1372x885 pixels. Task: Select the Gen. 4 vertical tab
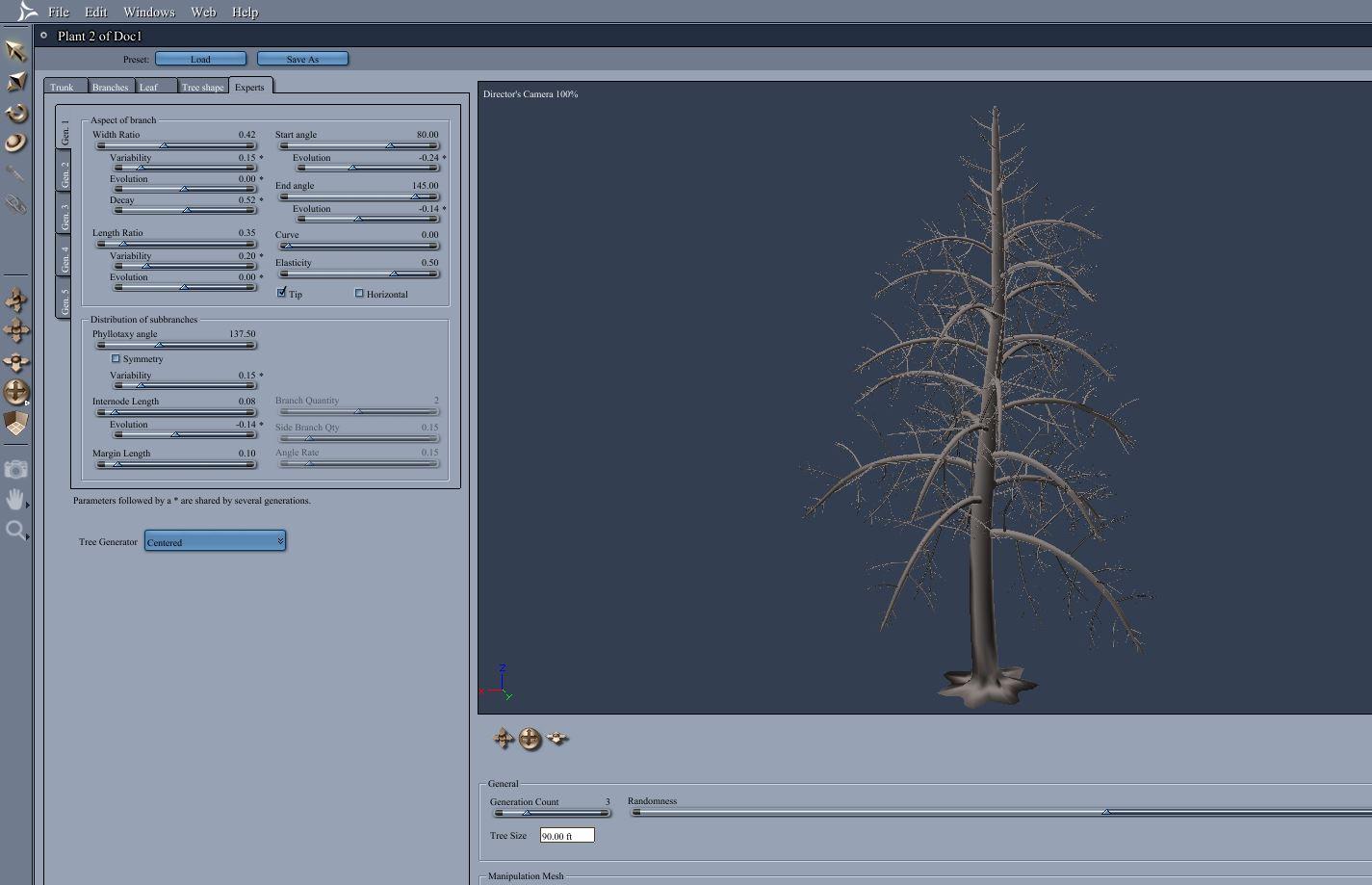[x=65, y=257]
